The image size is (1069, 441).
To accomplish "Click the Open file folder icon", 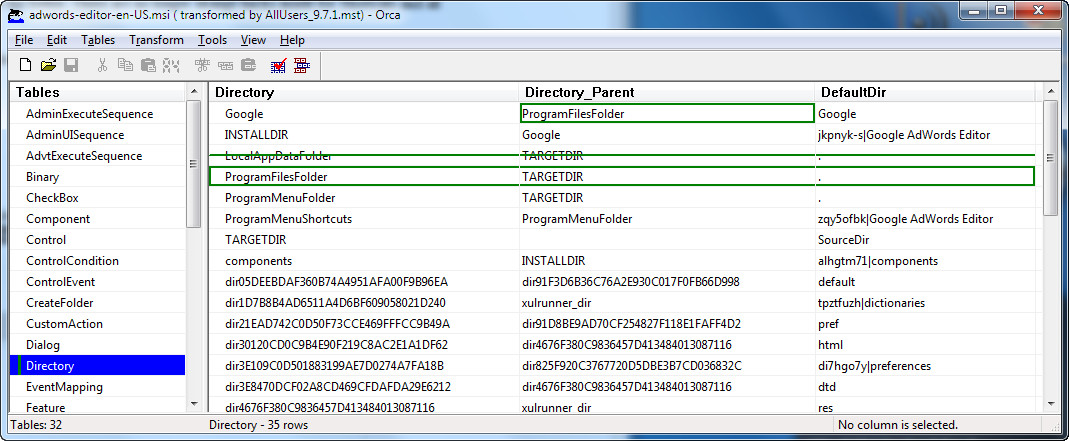I will point(48,65).
